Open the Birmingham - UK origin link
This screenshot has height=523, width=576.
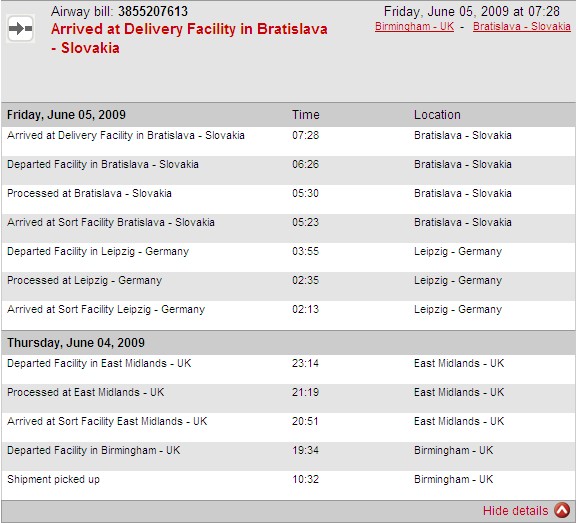[x=414, y=26]
